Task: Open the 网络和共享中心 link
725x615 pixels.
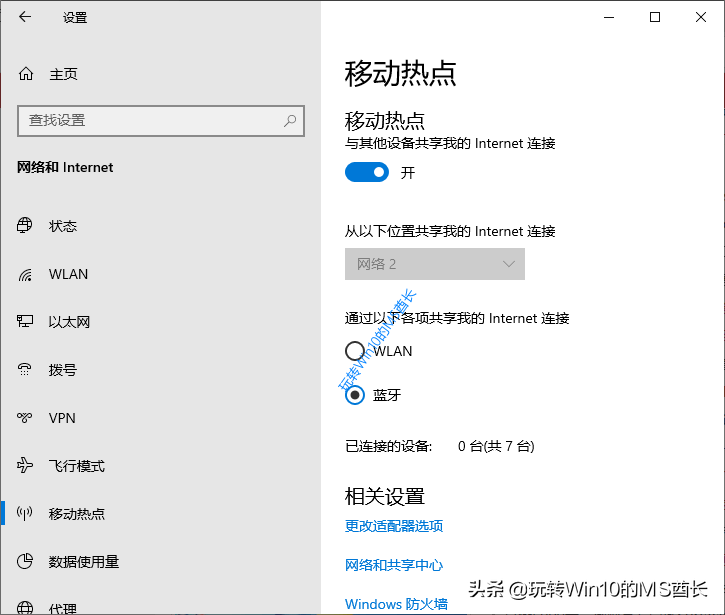Action: (x=394, y=565)
